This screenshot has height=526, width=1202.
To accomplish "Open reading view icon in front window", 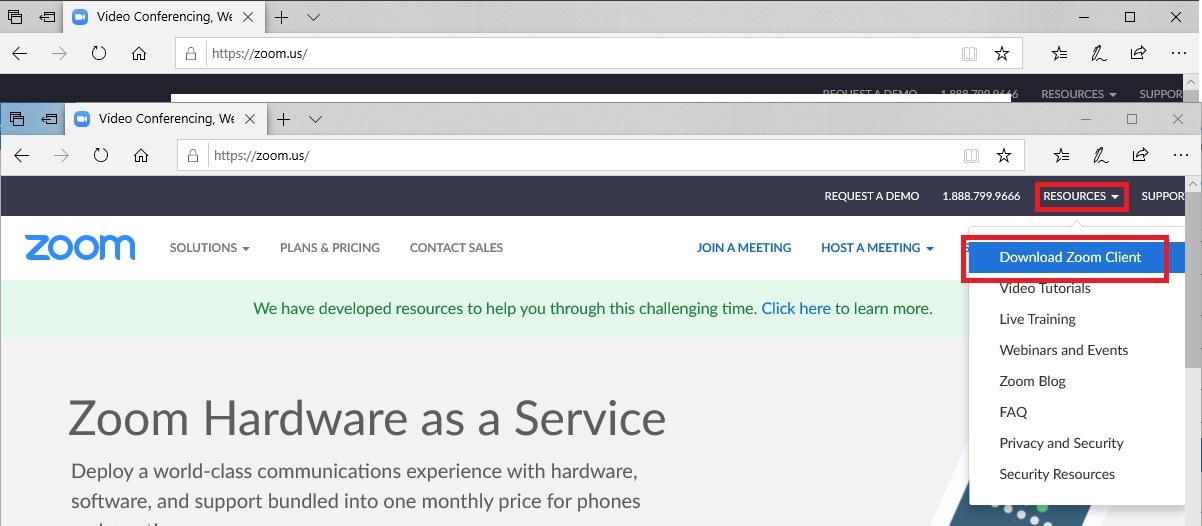I will point(971,155).
